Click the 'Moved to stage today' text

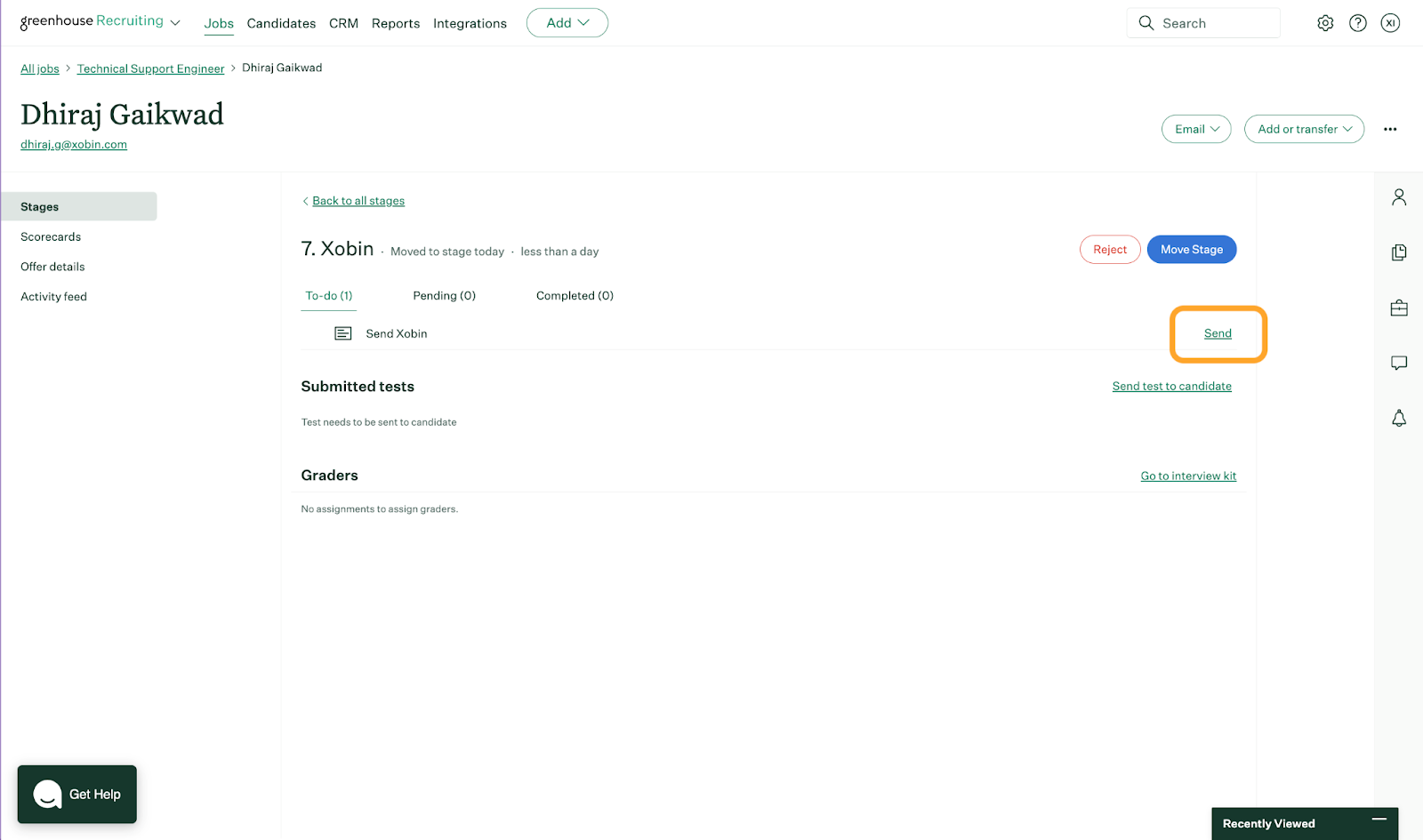point(447,252)
